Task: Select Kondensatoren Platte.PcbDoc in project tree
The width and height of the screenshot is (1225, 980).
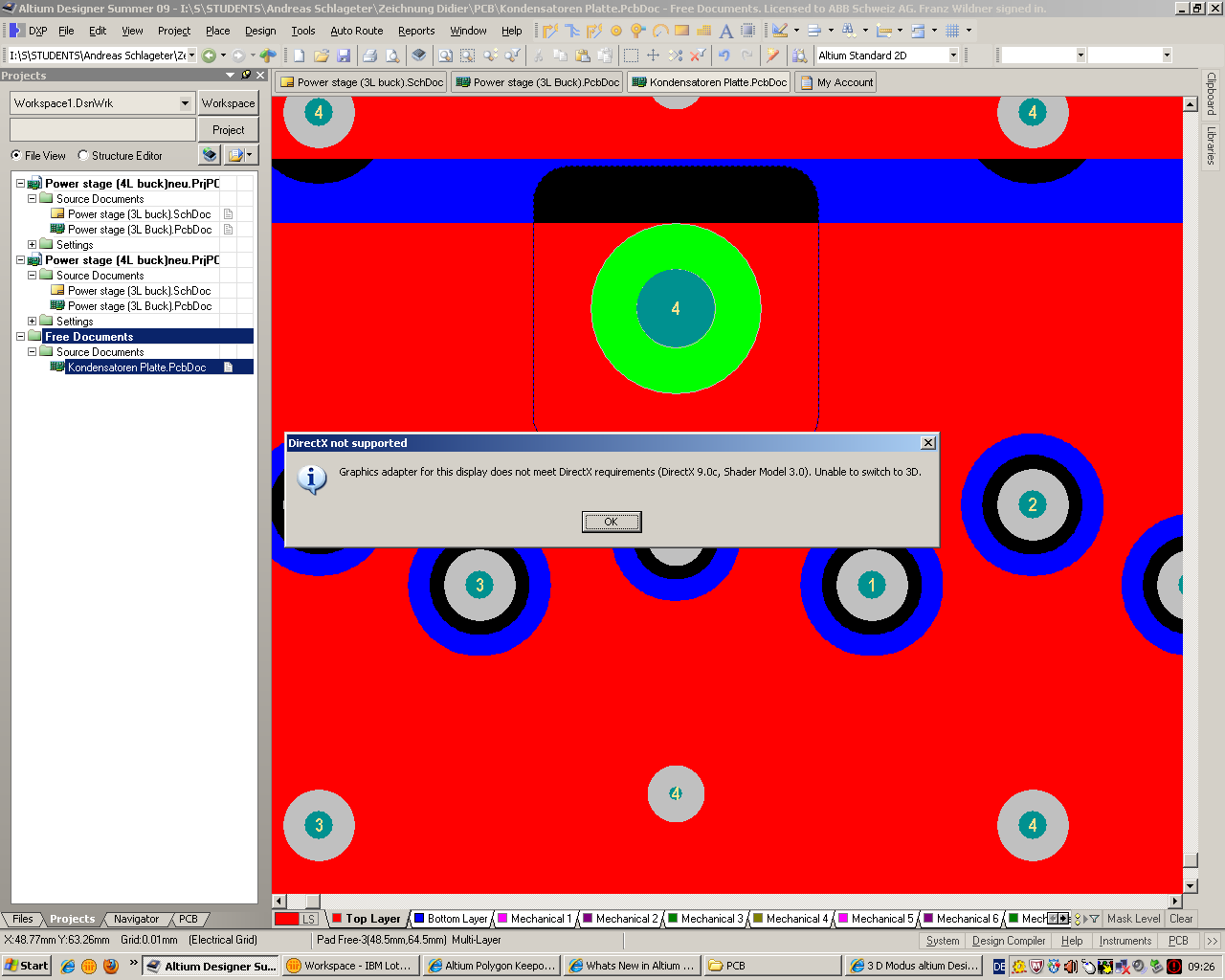Action: pos(136,367)
